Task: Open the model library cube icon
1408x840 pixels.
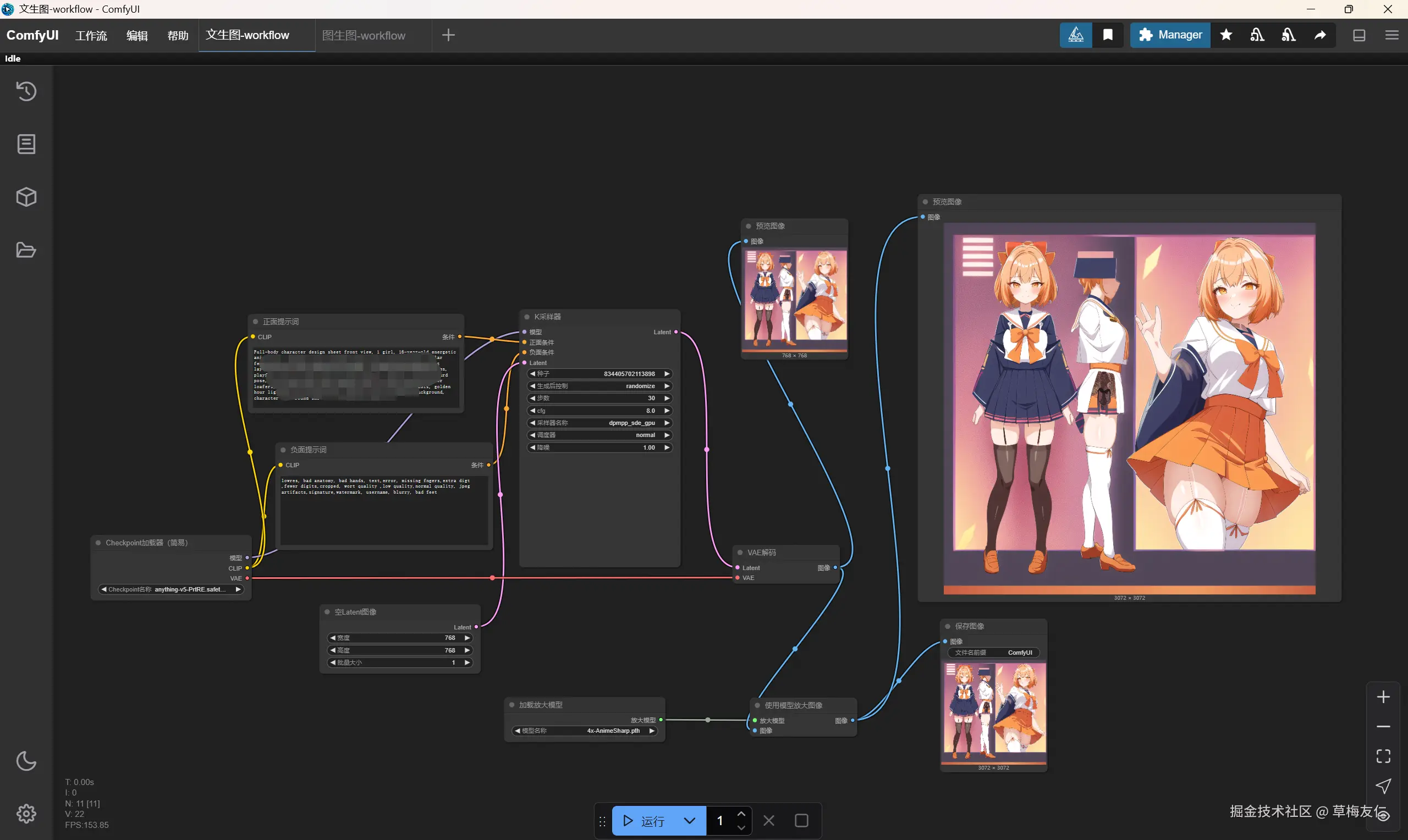Action: 26,197
